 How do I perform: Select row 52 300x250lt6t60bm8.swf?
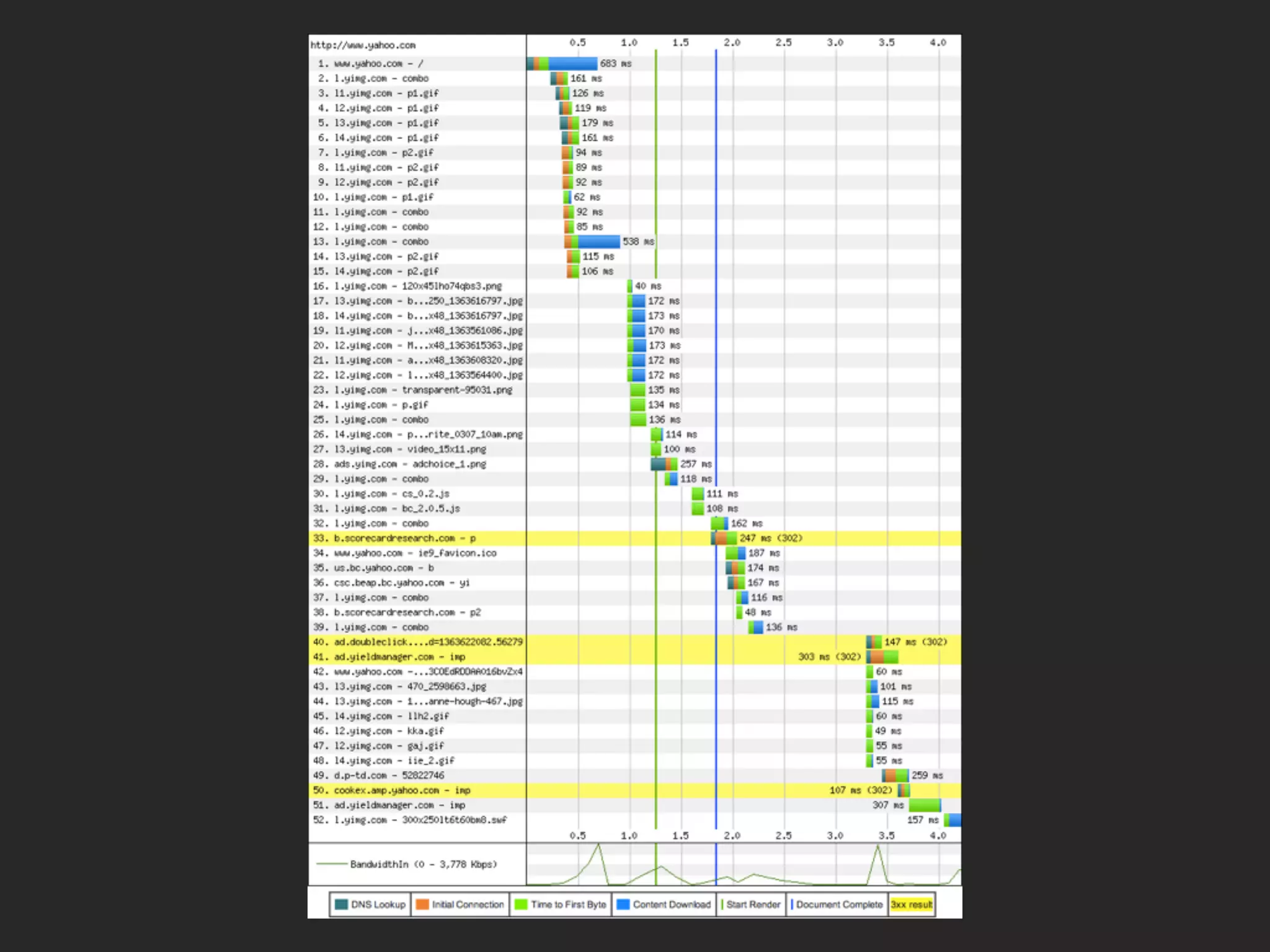click(635, 820)
